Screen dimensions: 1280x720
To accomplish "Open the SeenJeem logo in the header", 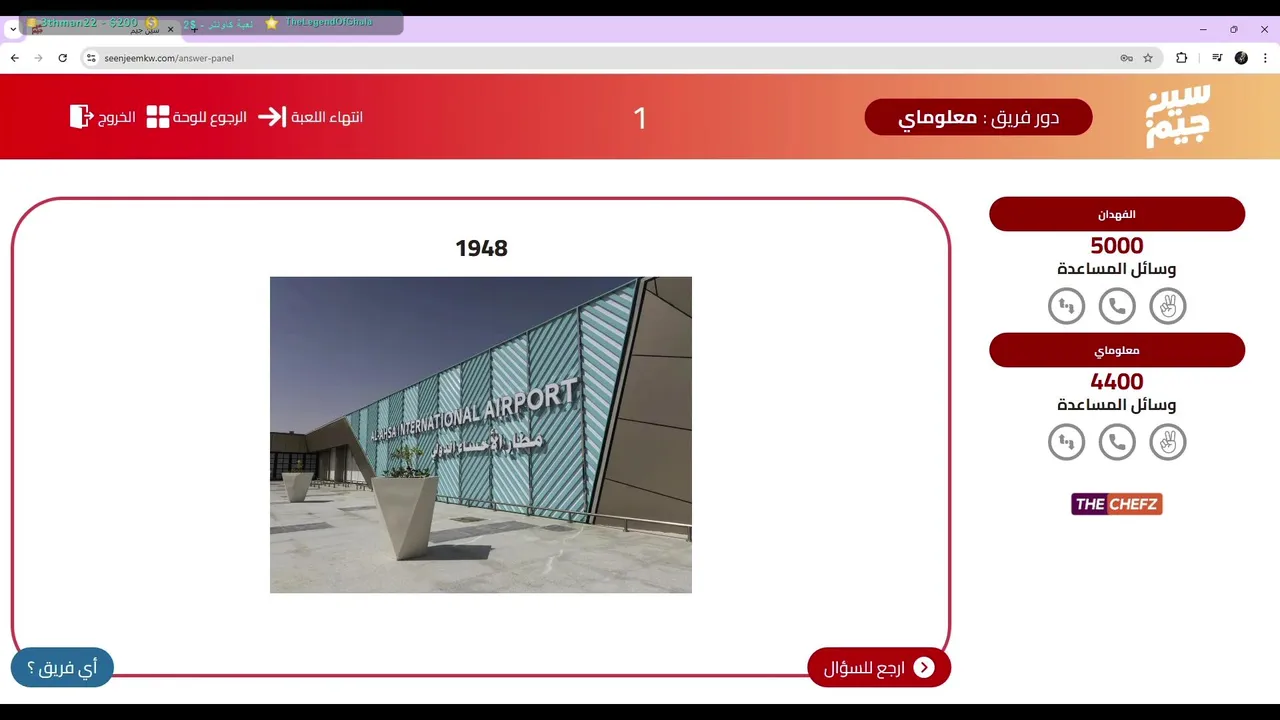I will pos(1178,116).
